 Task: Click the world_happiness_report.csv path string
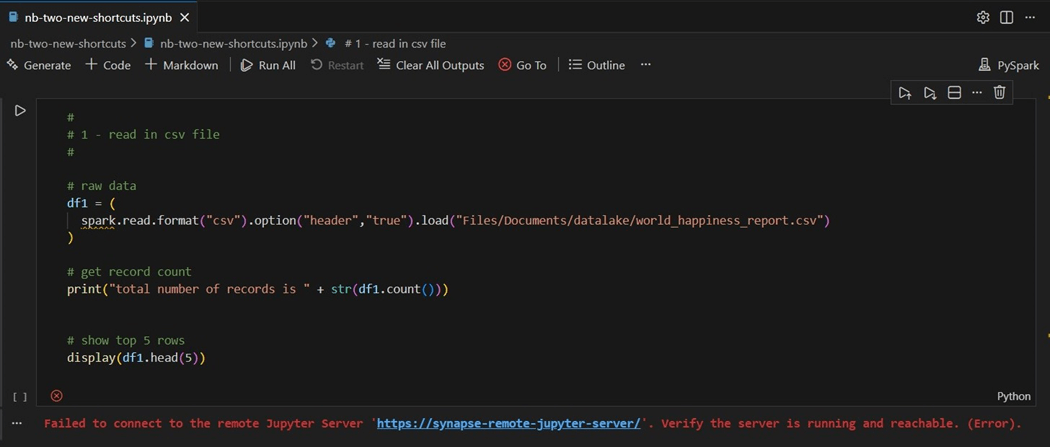click(x=641, y=220)
